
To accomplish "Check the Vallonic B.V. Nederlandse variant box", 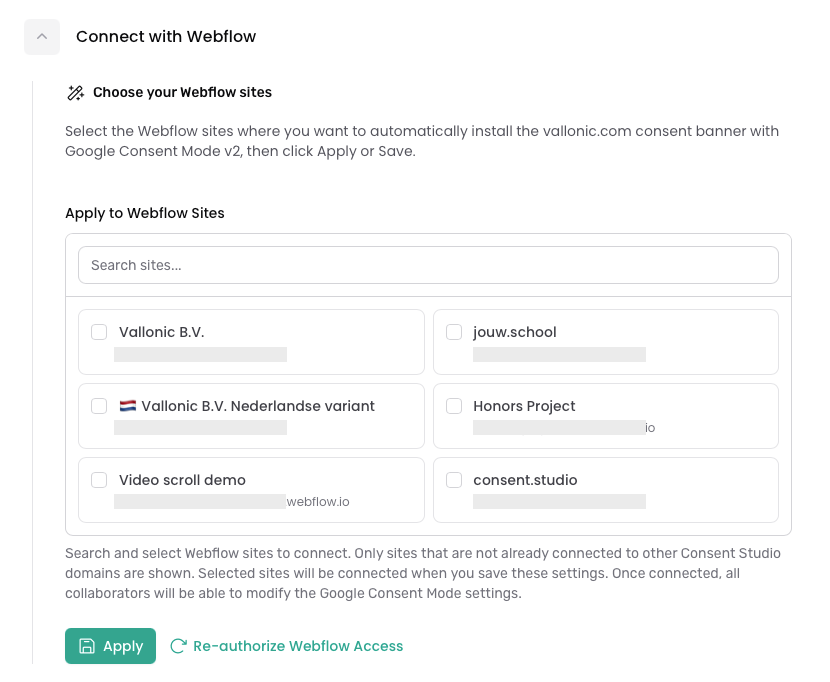I will (x=99, y=406).
